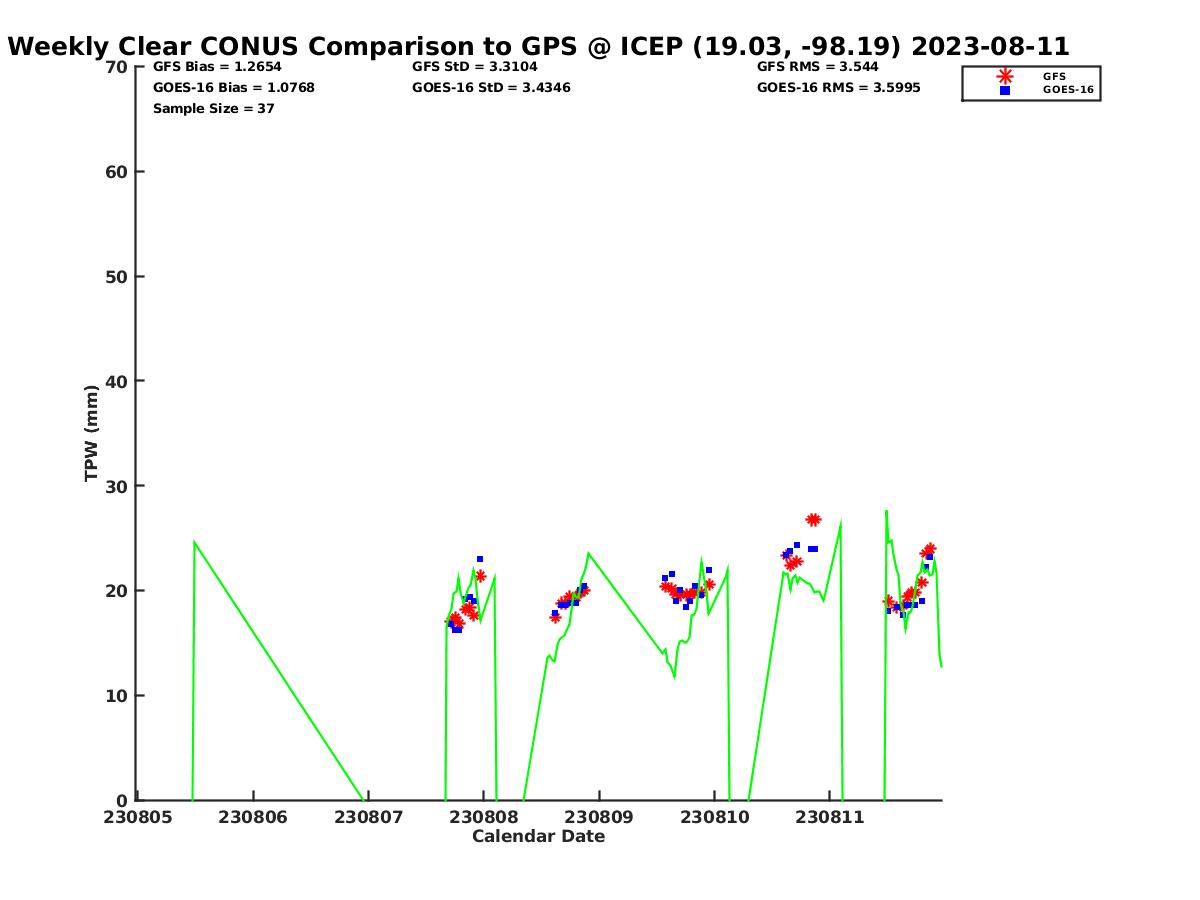This screenshot has height=900, width=1200.
Task: Click the 70 y-axis tick label
Action: coord(117,67)
